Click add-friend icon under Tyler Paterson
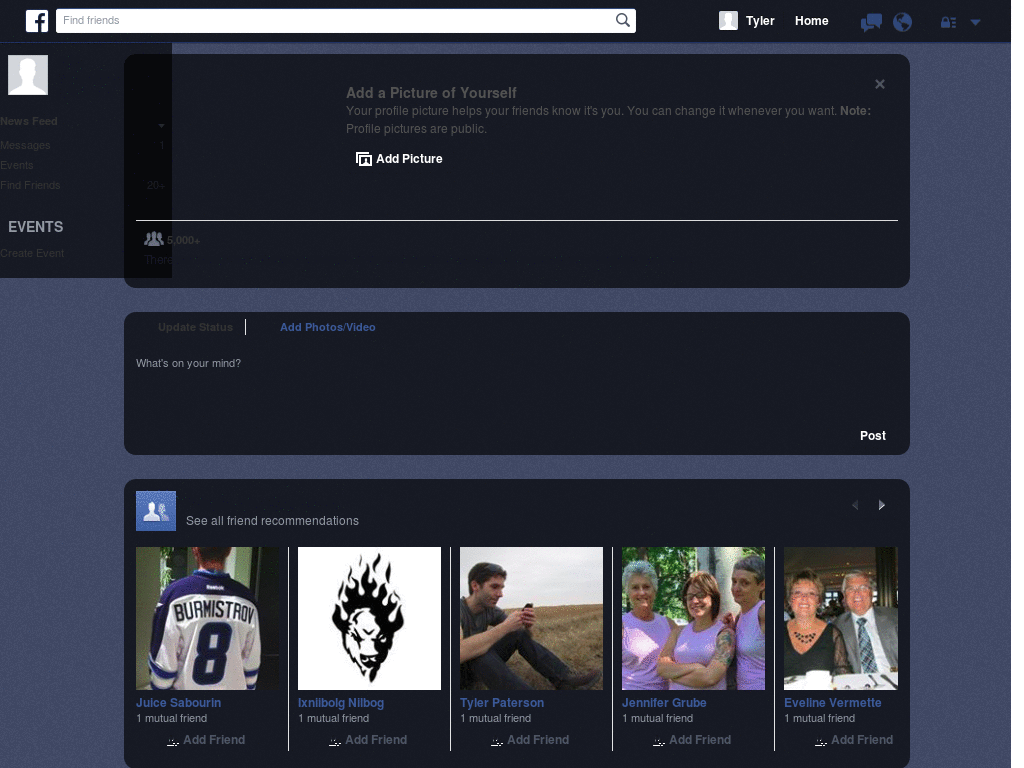Image resolution: width=1024 pixels, height=768 pixels. pyautogui.click(x=496, y=741)
